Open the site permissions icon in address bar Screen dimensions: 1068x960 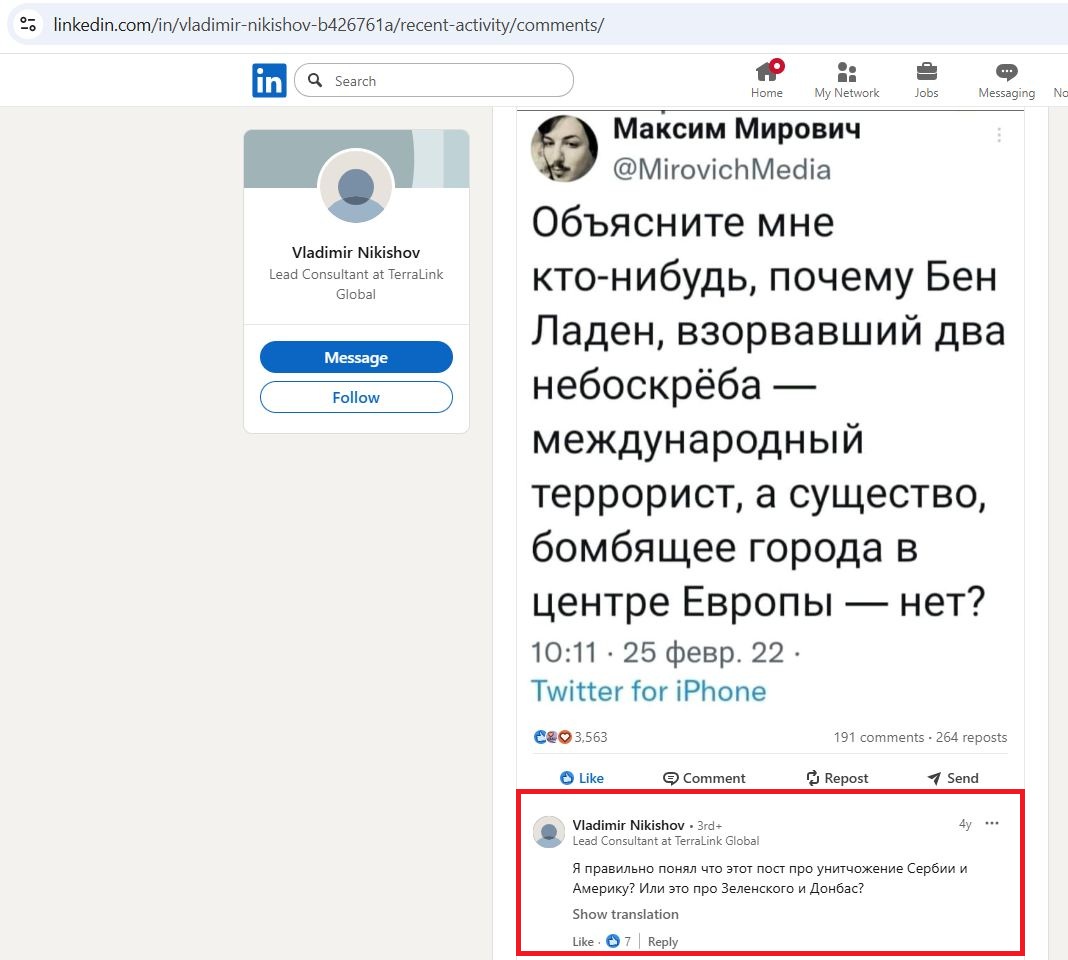(25, 24)
